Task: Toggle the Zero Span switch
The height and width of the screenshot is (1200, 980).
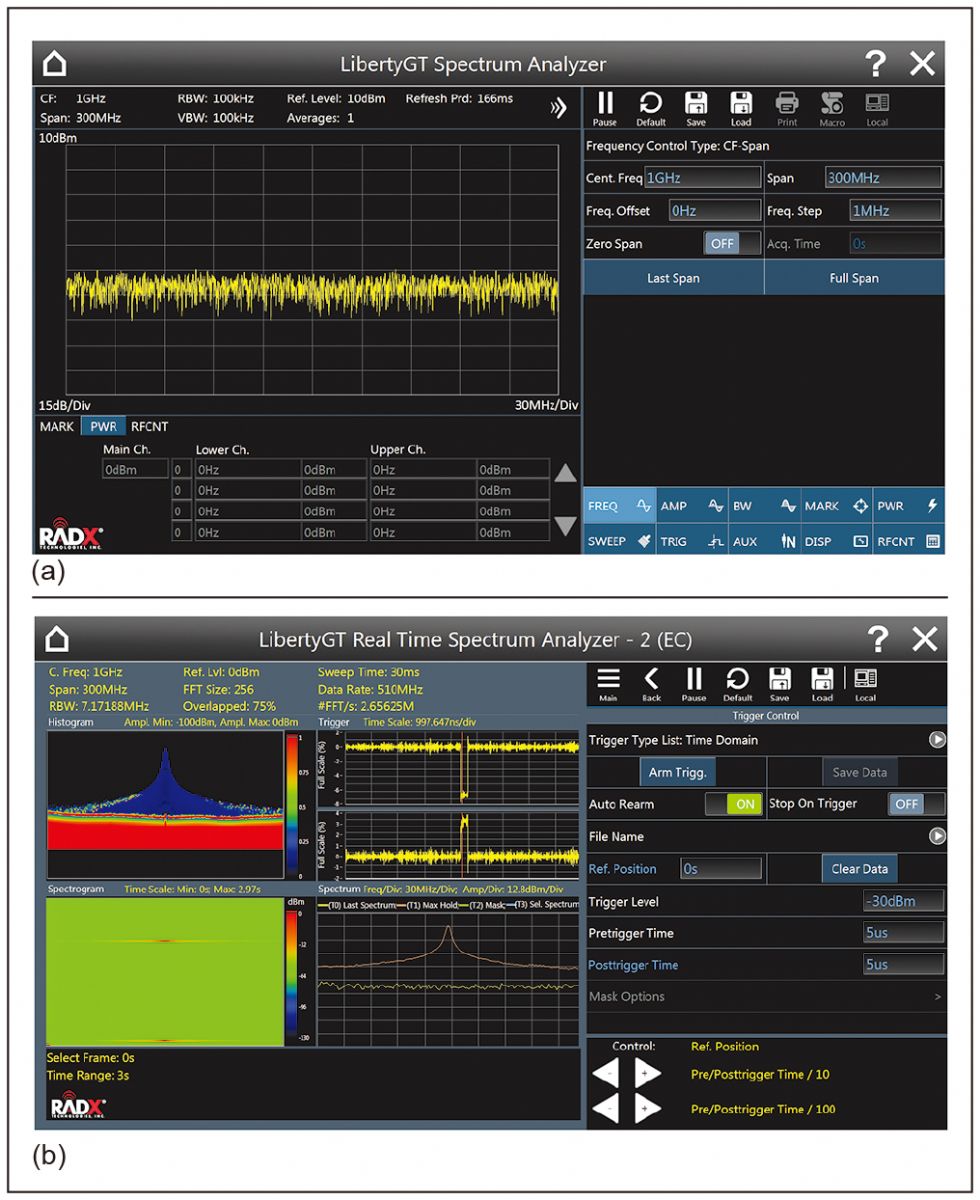Action: point(732,243)
